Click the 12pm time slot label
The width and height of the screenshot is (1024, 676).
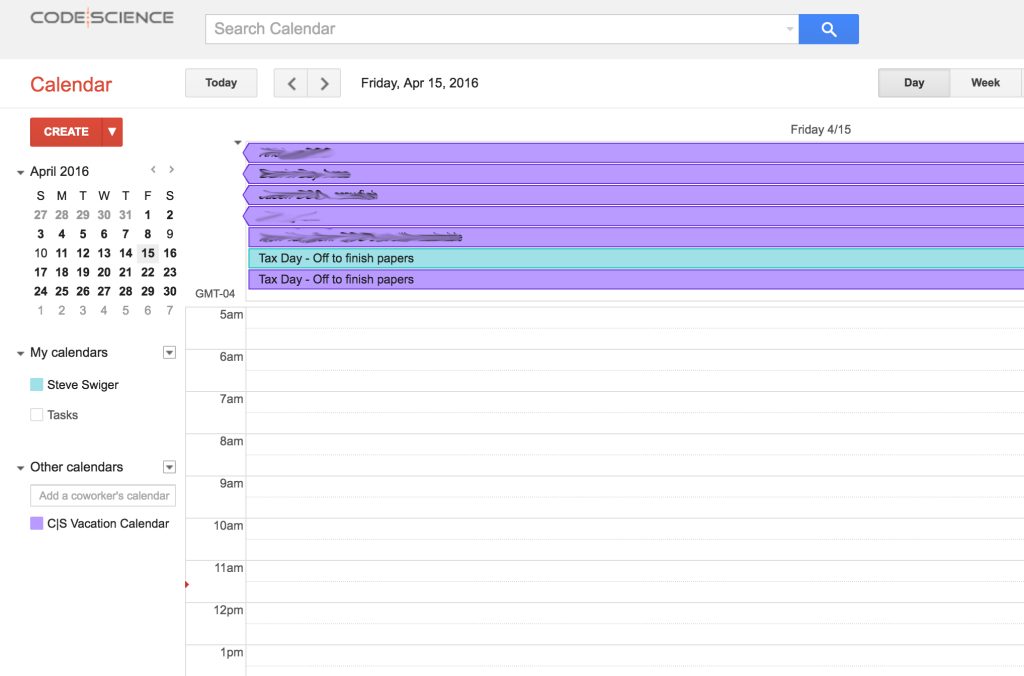[x=229, y=610]
